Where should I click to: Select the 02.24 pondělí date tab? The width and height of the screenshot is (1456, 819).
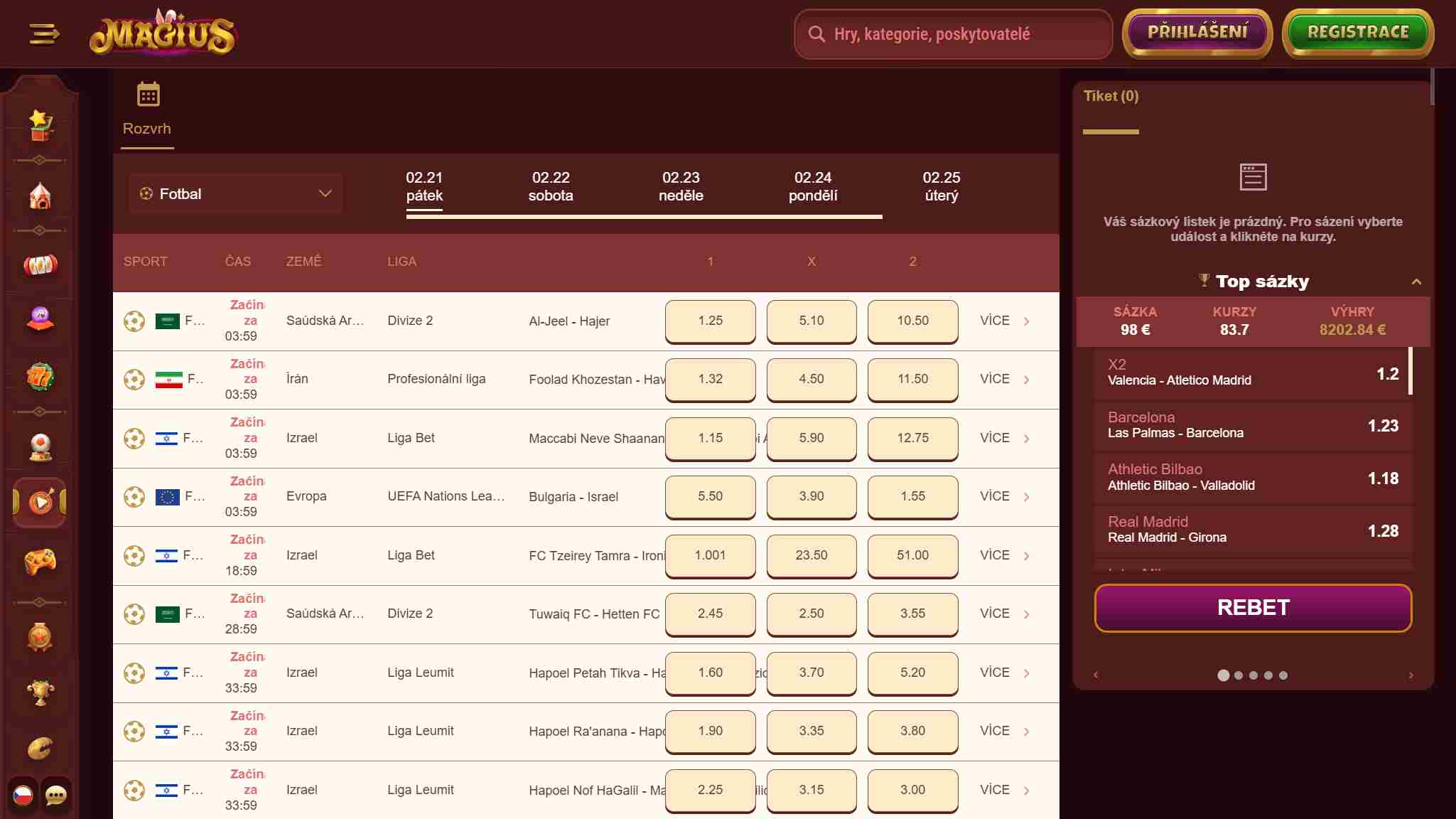coord(813,186)
